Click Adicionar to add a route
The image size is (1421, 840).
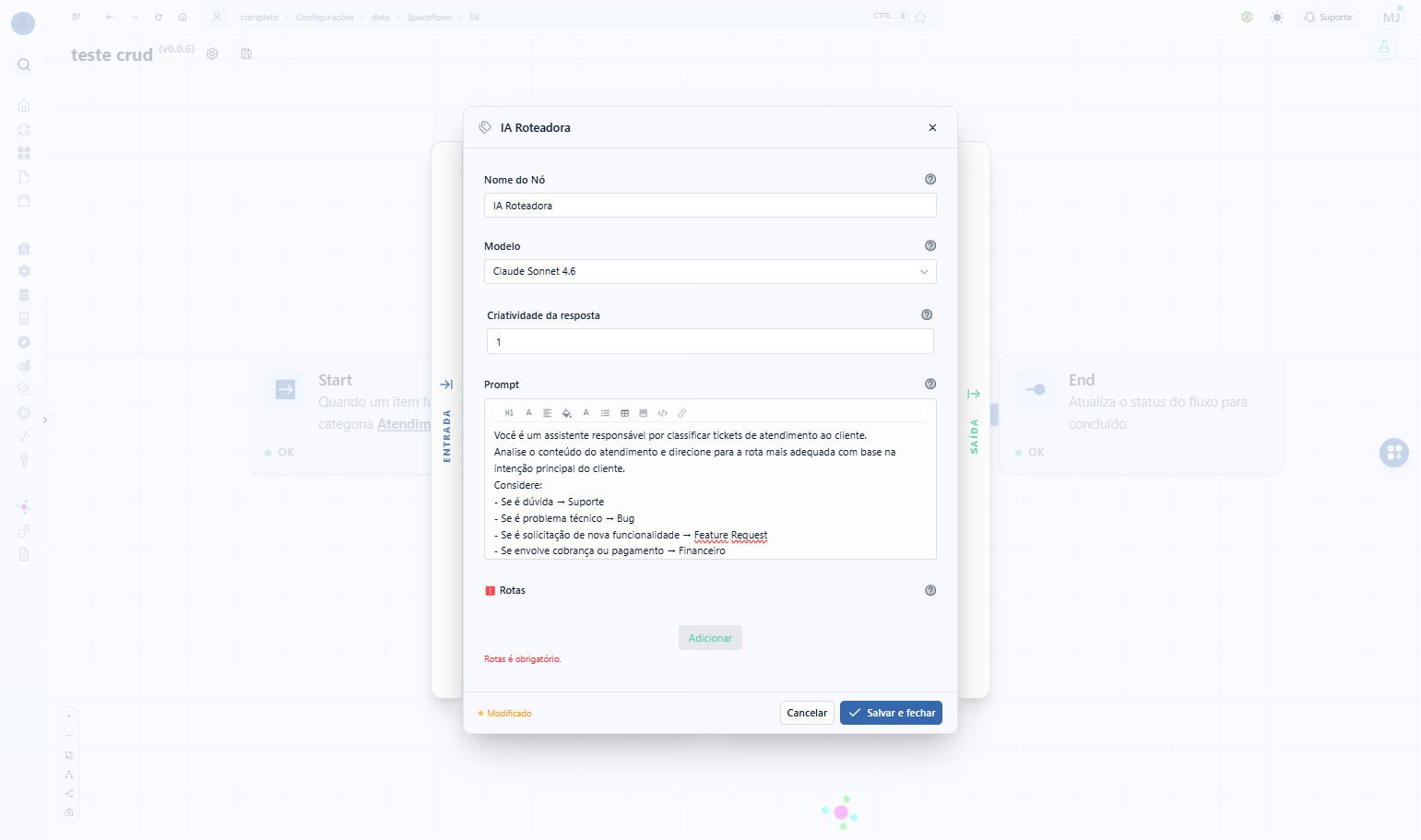710,638
